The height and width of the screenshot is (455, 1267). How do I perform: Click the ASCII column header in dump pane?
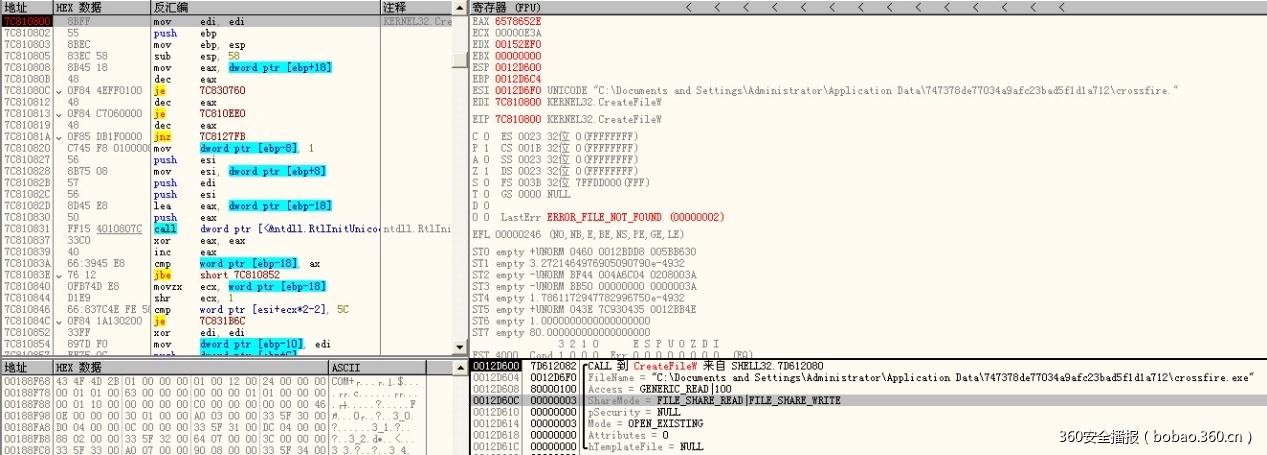[x=344, y=368]
